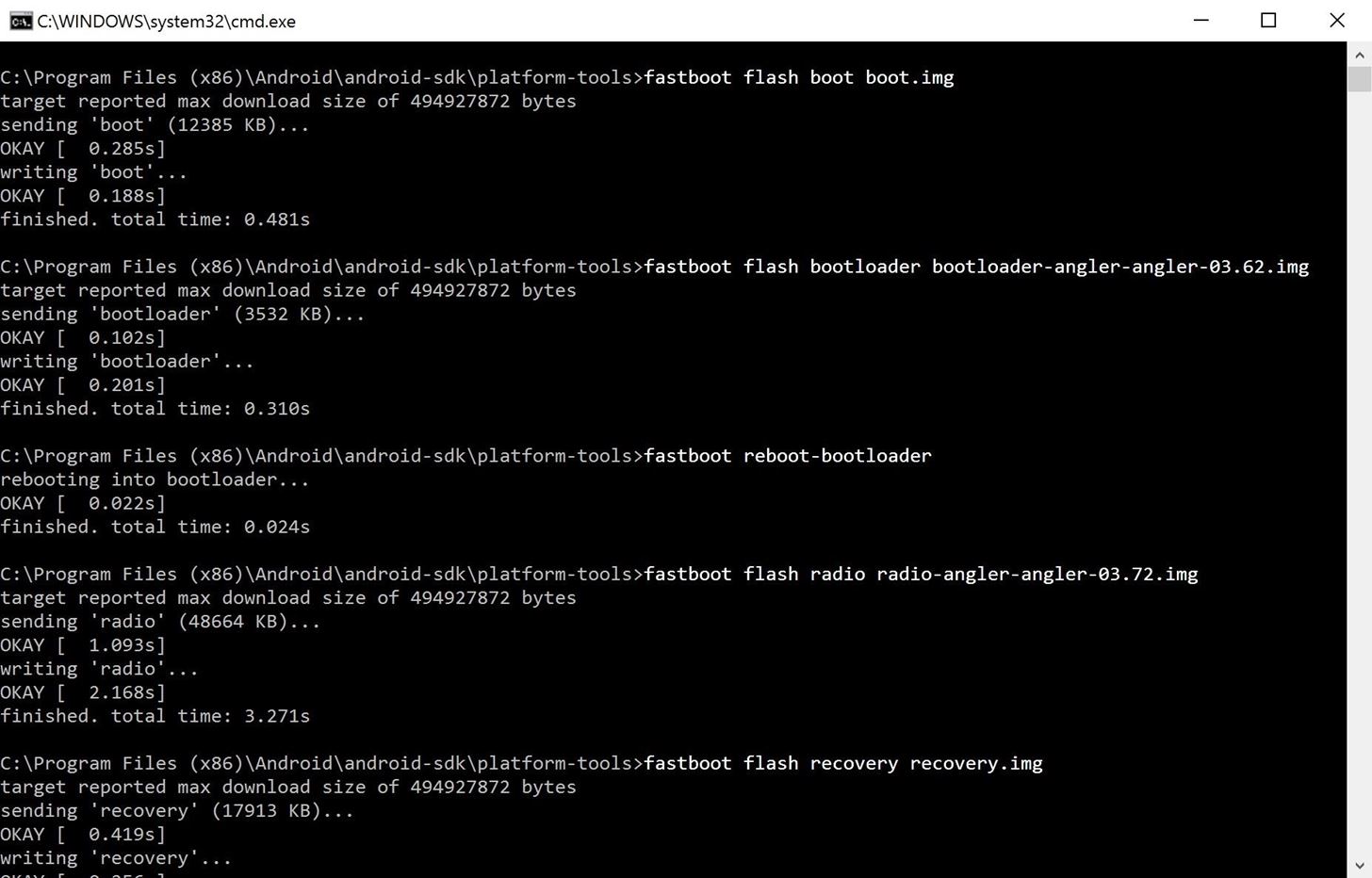The height and width of the screenshot is (878, 1372).
Task: Select the fastboot flash recovery recovery.img command
Action: [x=843, y=763]
